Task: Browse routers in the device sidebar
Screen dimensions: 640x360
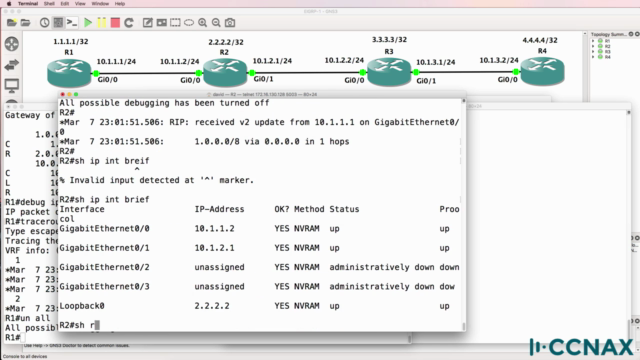Action: point(12,44)
